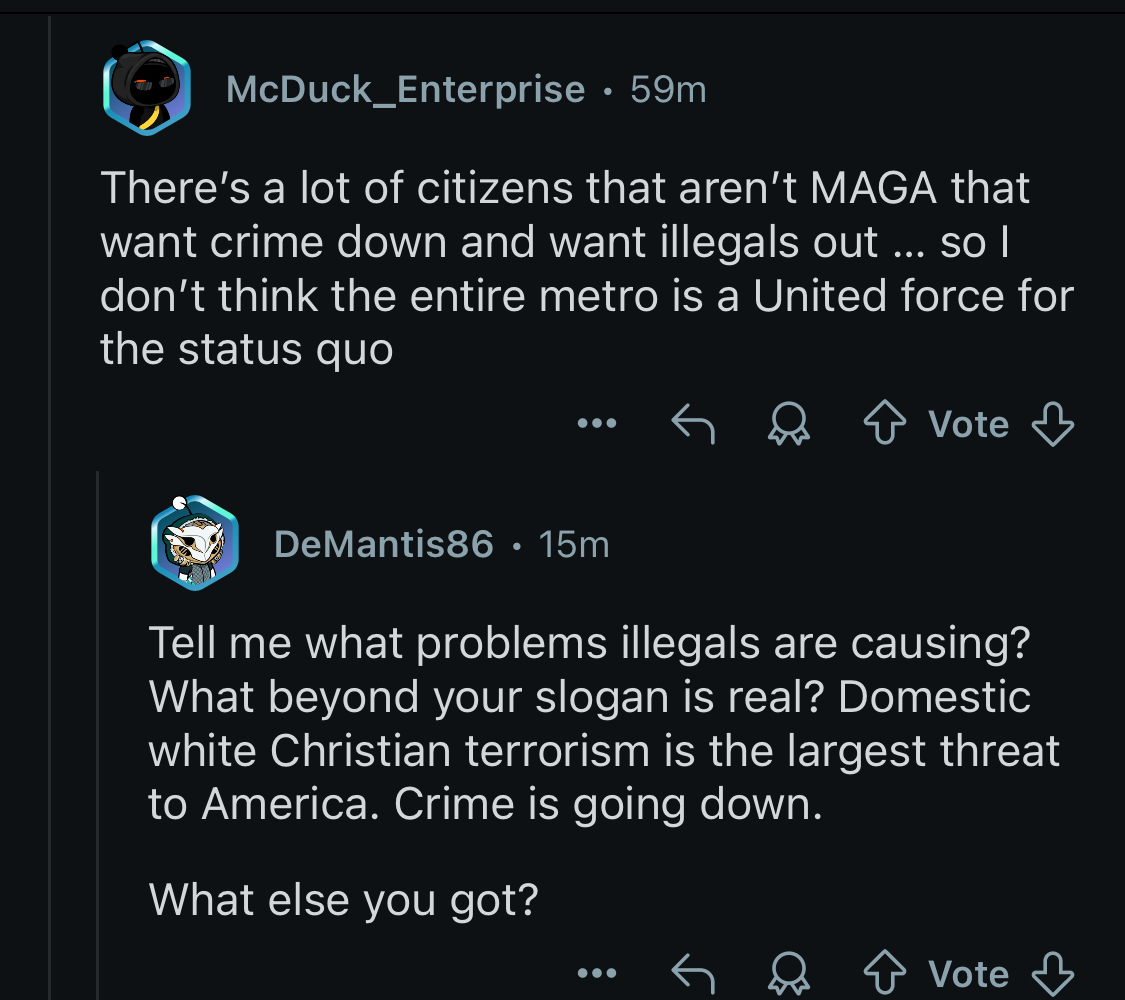The image size is (1125, 1000).
Task: Upvote McDuck_Enterprise's comment
Action: 885,425
